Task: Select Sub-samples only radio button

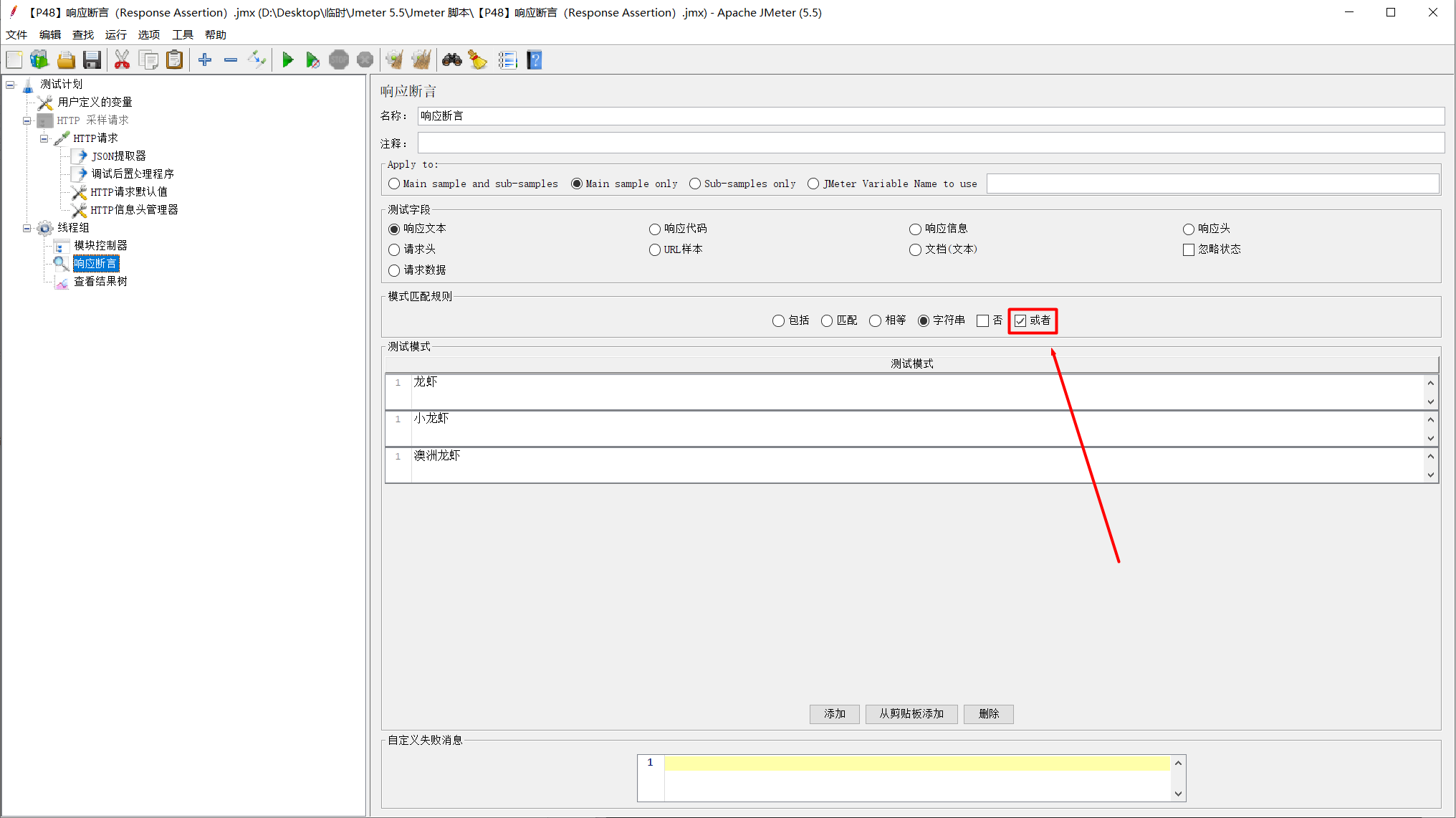Action: tap(695, 184)
